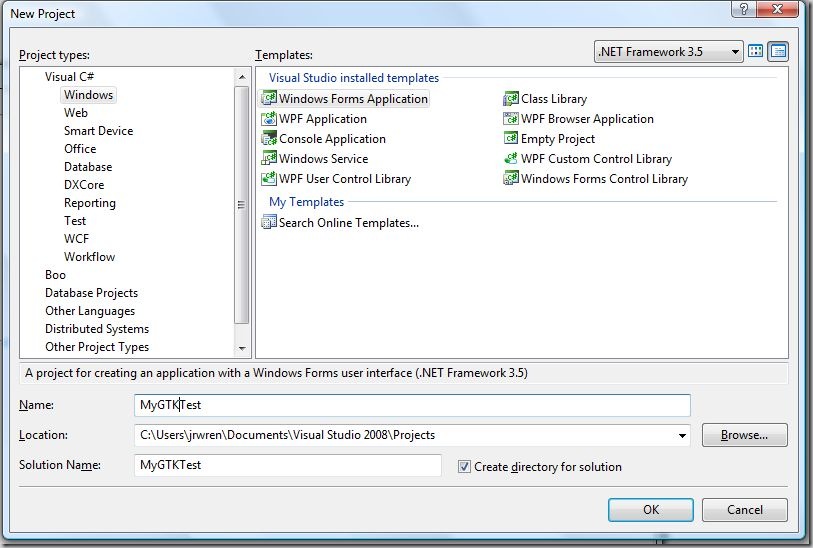Click the Console Application label

(332, 139)
